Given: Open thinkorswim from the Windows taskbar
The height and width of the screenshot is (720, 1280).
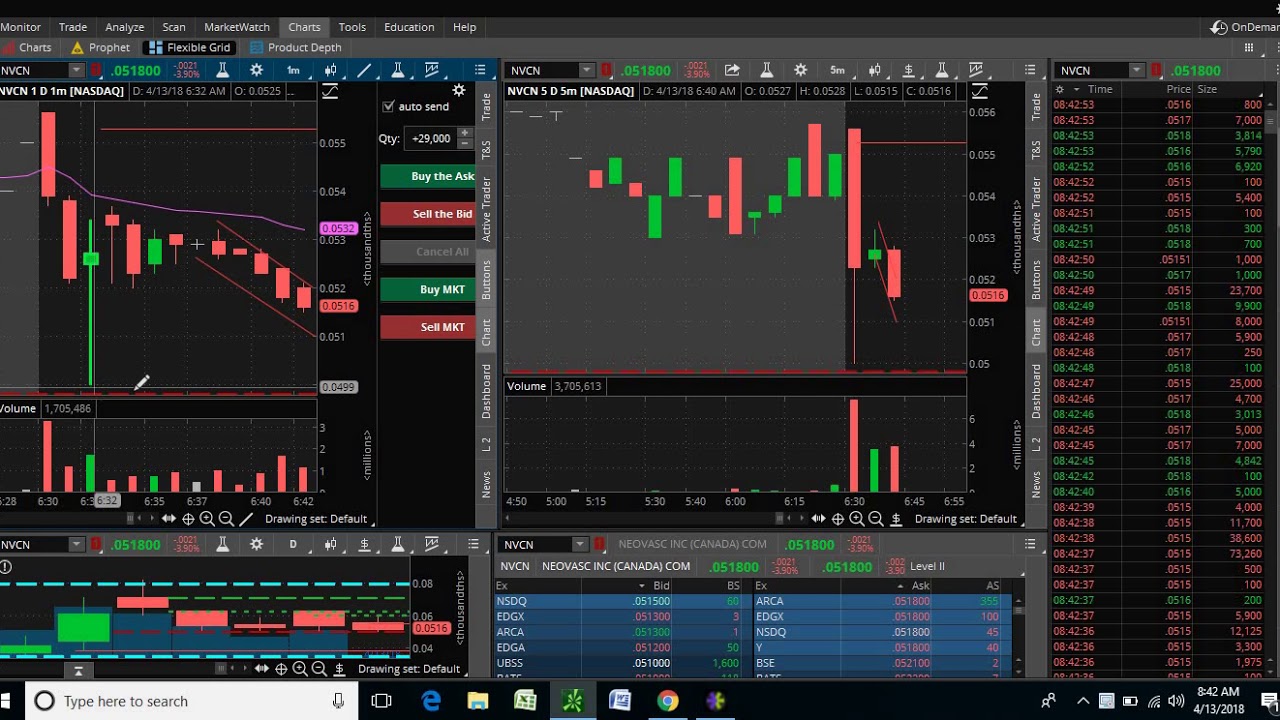Looking at the screenshot, I should click(x=572, y=701).
